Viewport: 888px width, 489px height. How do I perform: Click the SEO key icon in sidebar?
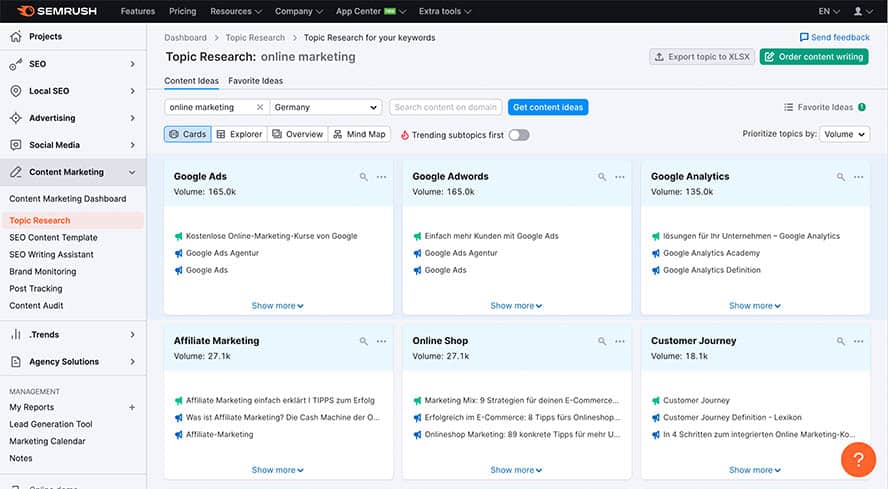[x=16, y=64]
